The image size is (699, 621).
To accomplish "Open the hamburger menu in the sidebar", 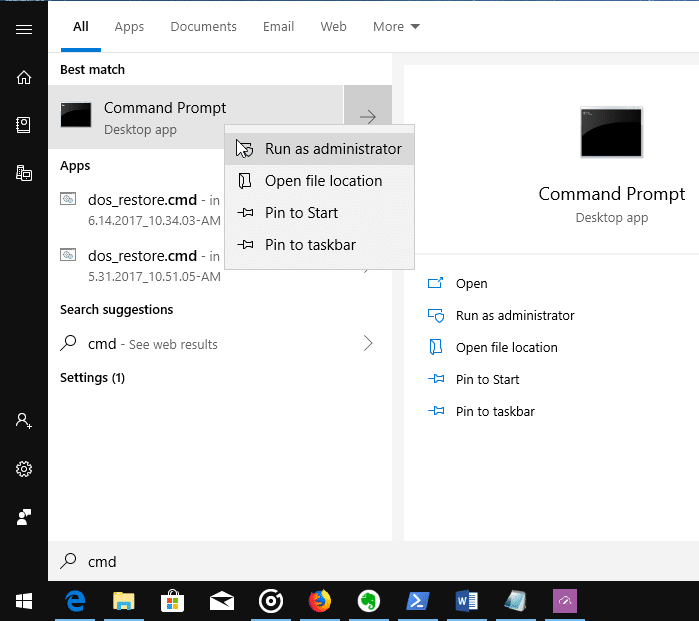I will click(24, 29).
